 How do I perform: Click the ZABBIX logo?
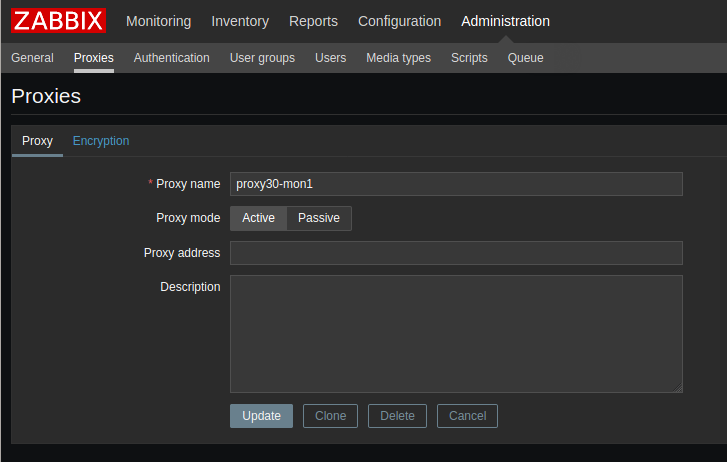58,21
